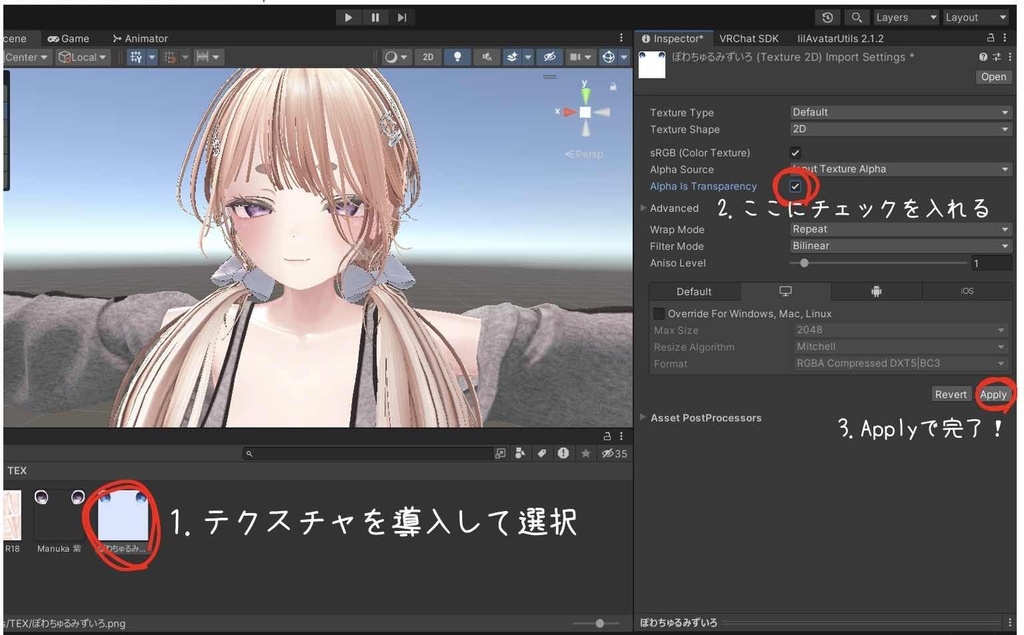This screenshot has height=635, width=1024.
Task: Open grid settings dropdown arrow
Action: pyautogui.click(x=152, y=57)
